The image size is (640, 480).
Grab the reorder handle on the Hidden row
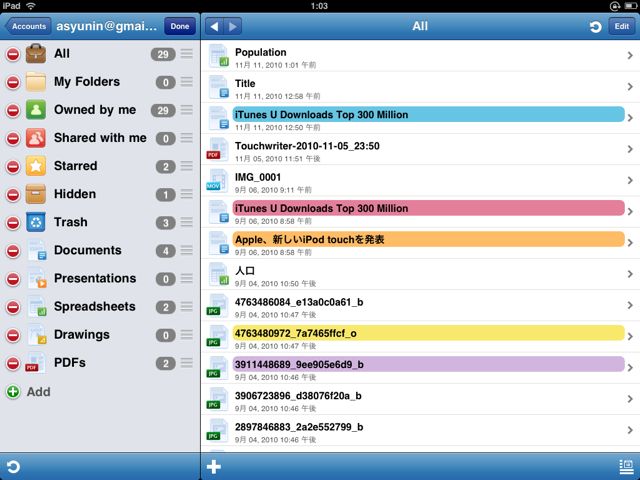tap(187, 194)
